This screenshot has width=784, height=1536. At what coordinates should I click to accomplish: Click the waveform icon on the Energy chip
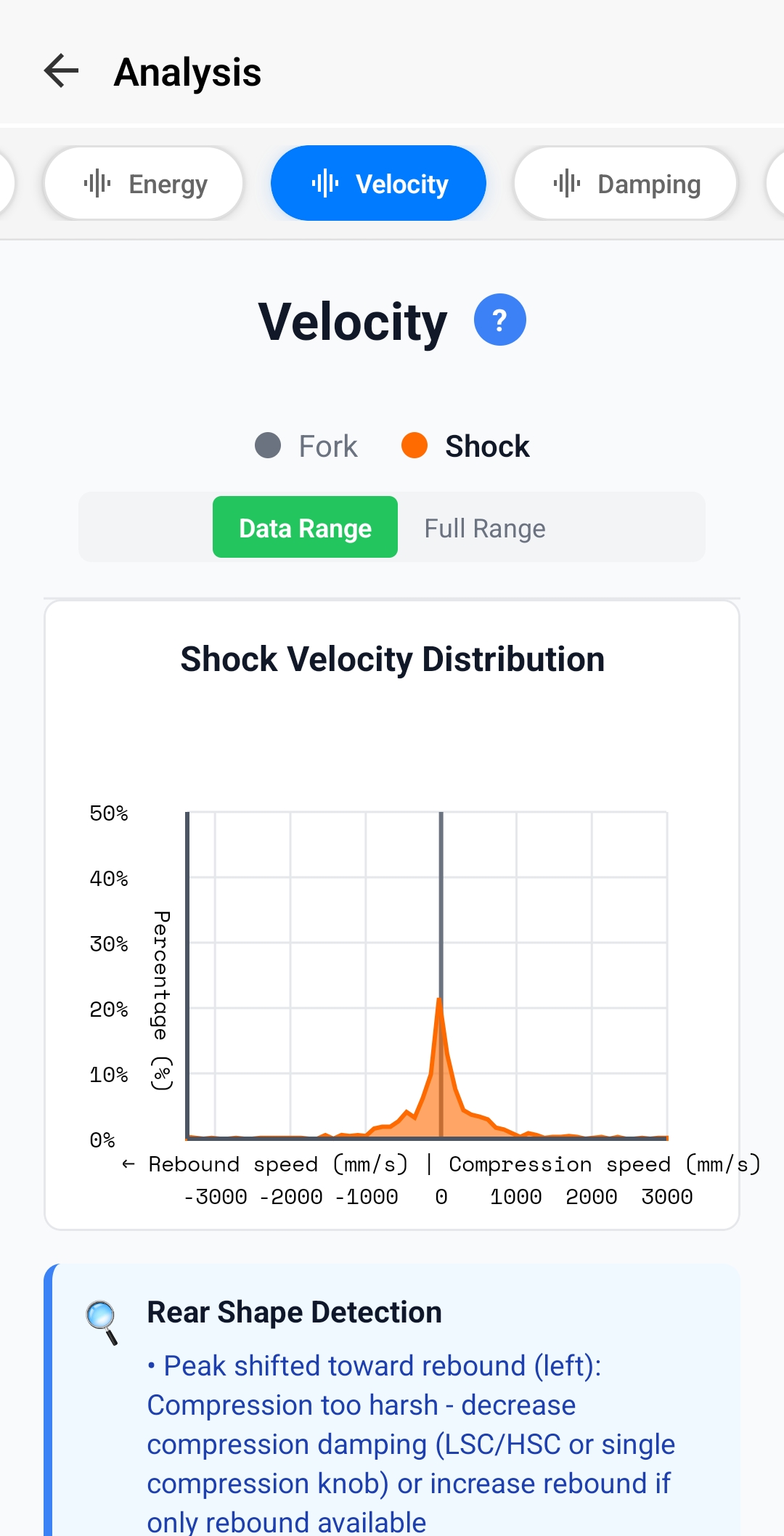tap(98, 183)
